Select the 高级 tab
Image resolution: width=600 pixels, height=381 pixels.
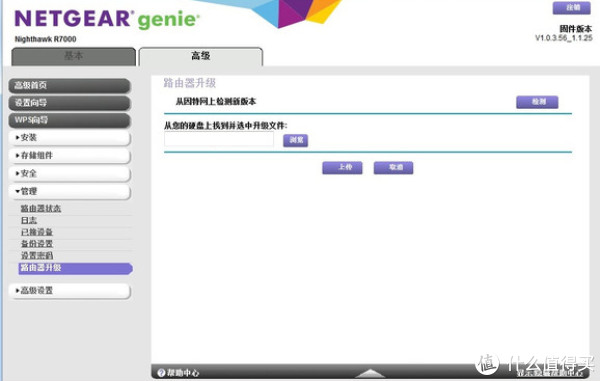[x=201, y=57]
